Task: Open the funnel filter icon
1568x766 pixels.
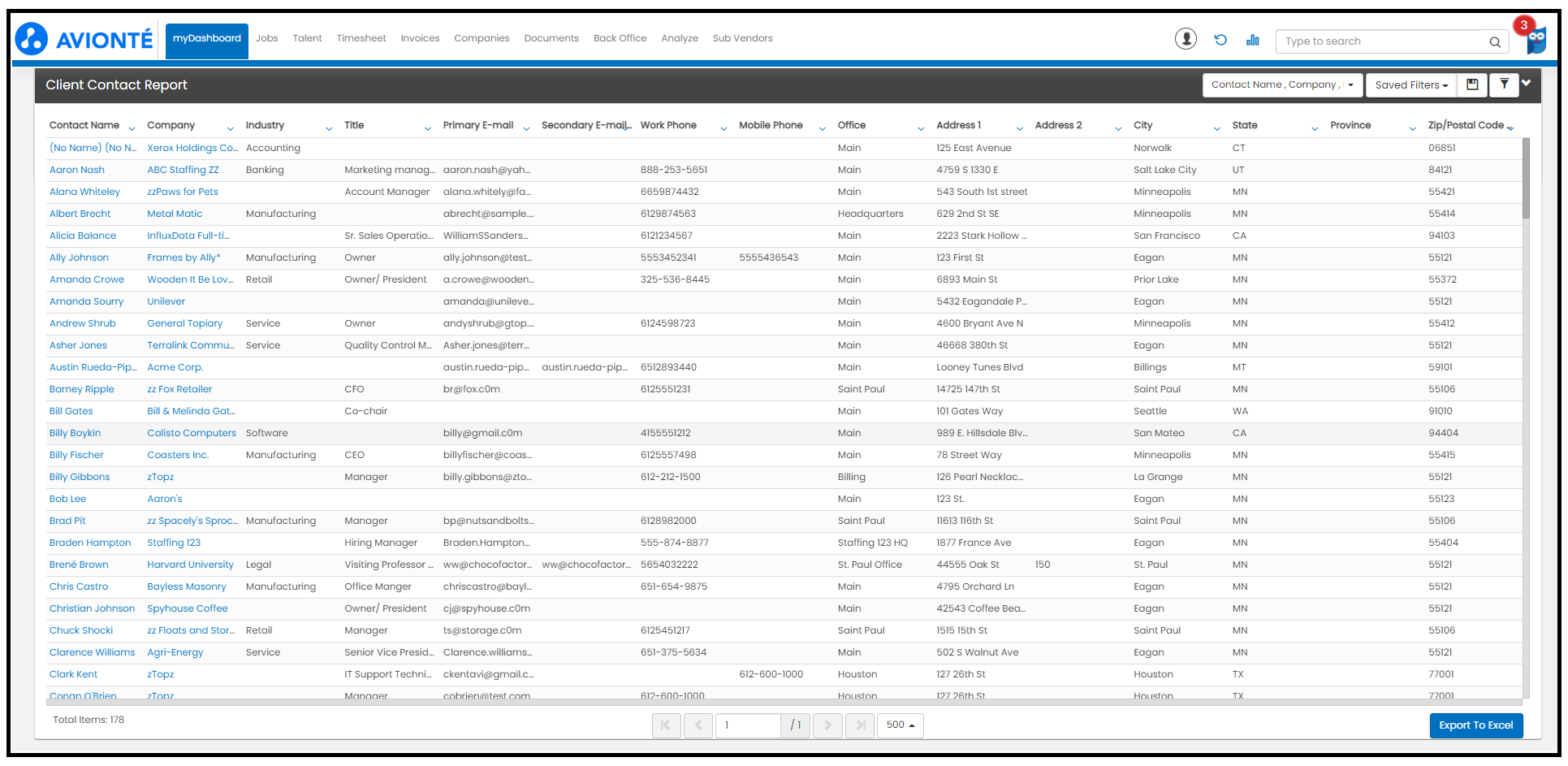Action: click(x=1504, y=84)
